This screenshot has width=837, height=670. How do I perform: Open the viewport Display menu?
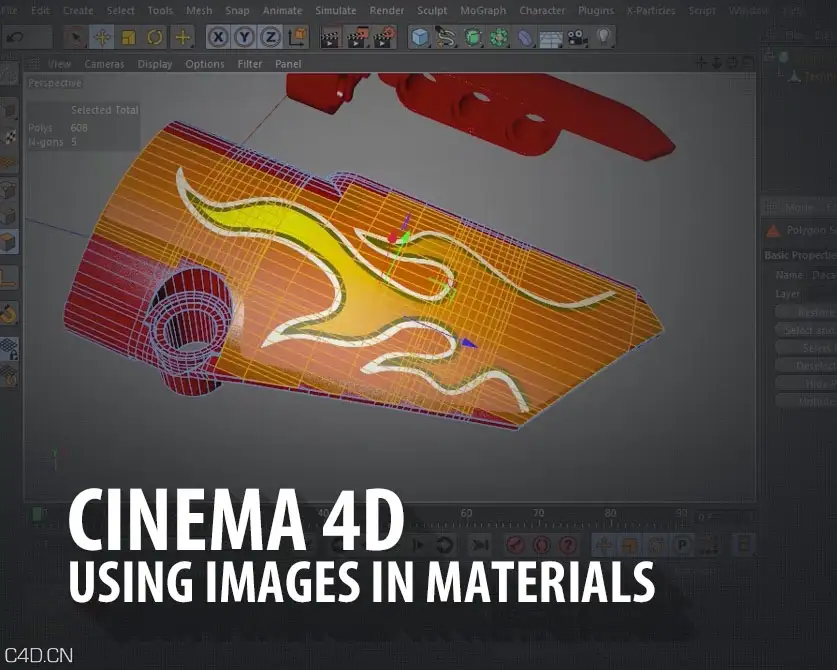155,64
